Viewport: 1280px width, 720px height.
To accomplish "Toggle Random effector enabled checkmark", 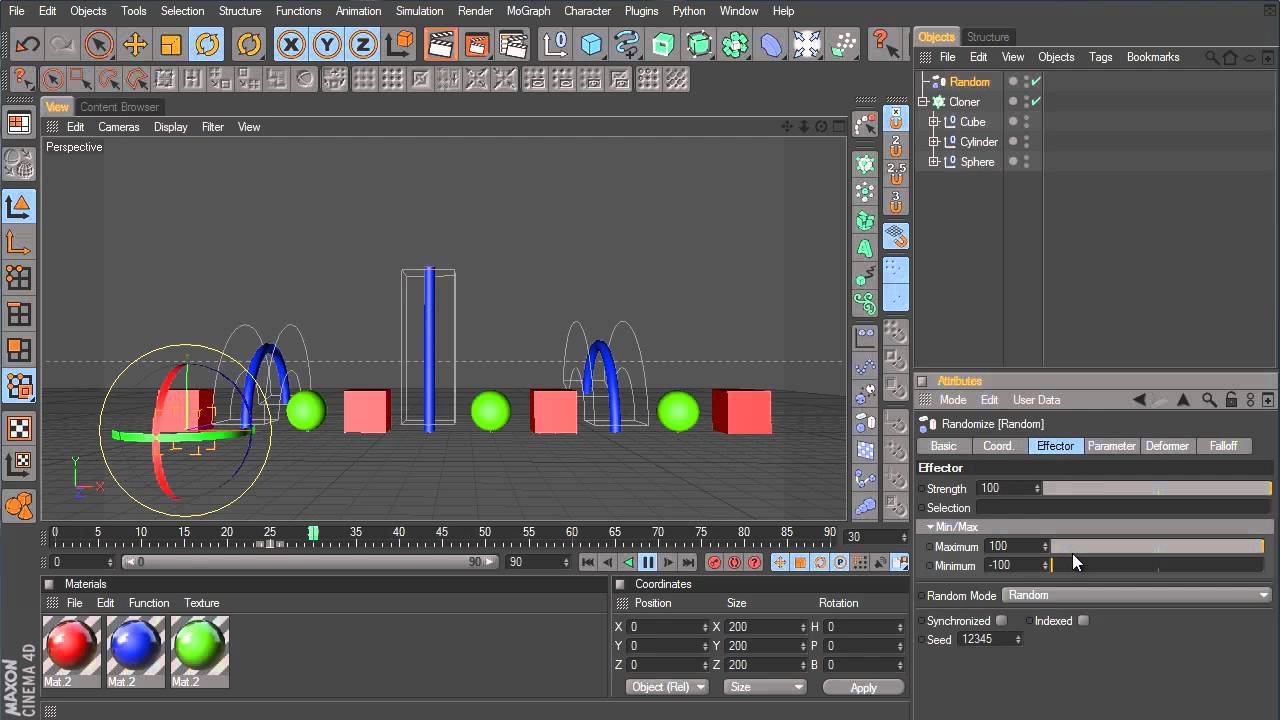I will tap(1036, 82).
